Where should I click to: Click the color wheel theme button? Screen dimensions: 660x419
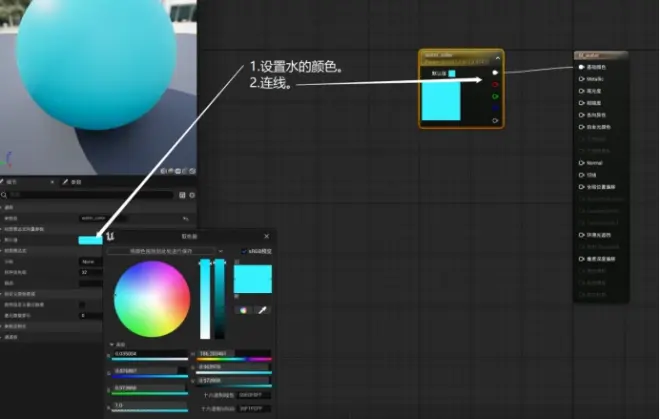click(242, 310)
